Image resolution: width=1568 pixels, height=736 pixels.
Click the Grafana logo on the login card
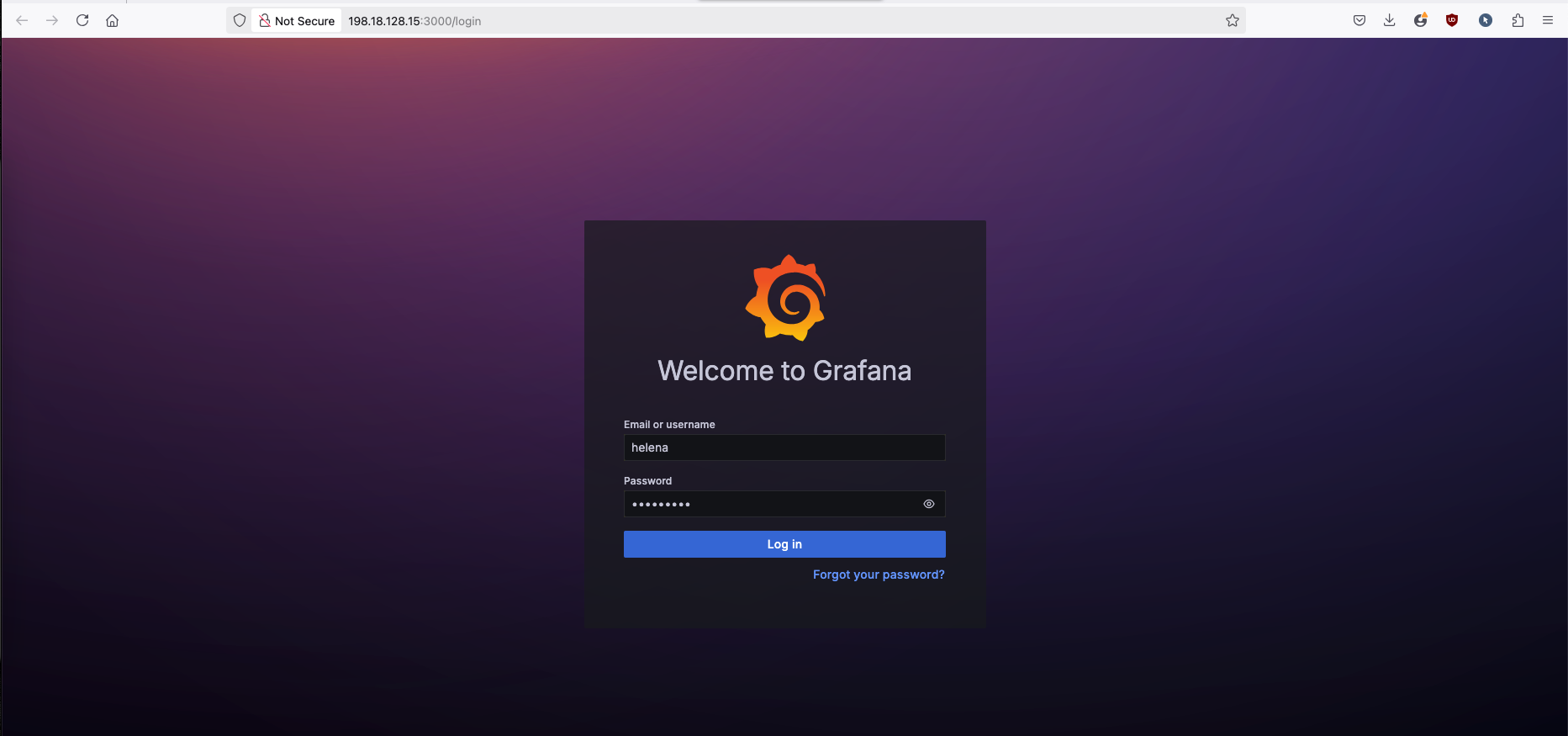pos(785,298)
